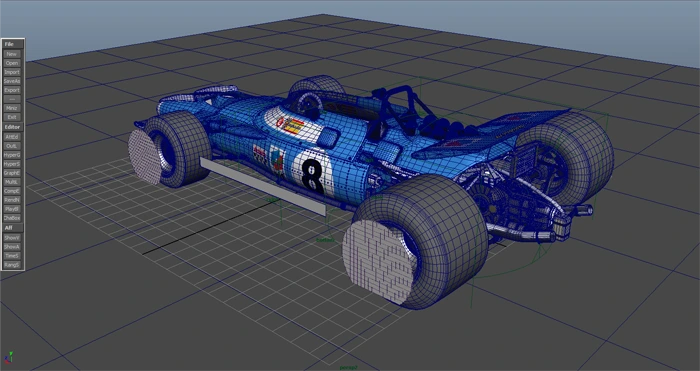Click the Exit button
Screen dimensions: 700x371
pos(12,117)
